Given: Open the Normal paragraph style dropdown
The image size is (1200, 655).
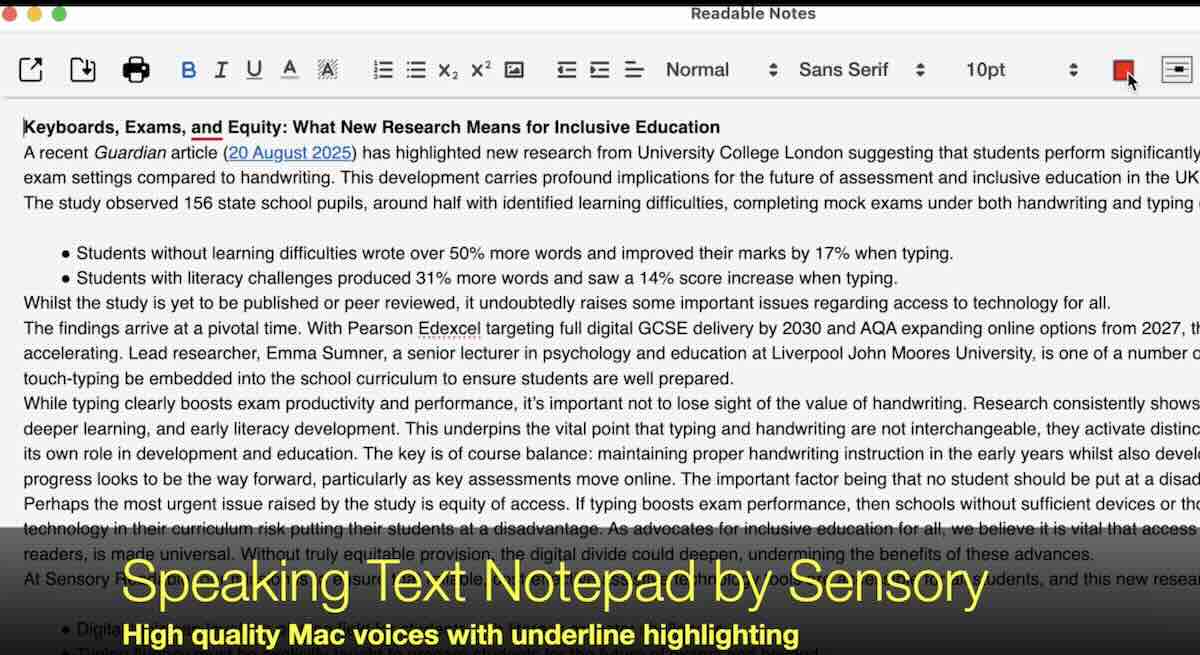Looking at the screenshot, I should (721, 70).
